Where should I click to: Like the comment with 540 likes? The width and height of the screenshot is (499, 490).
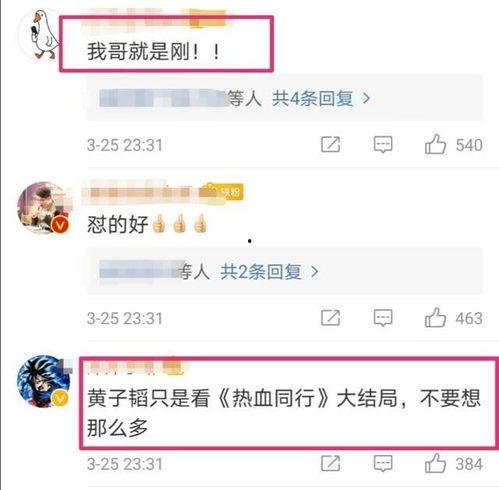pyautogui.click(x=435, y=145)
